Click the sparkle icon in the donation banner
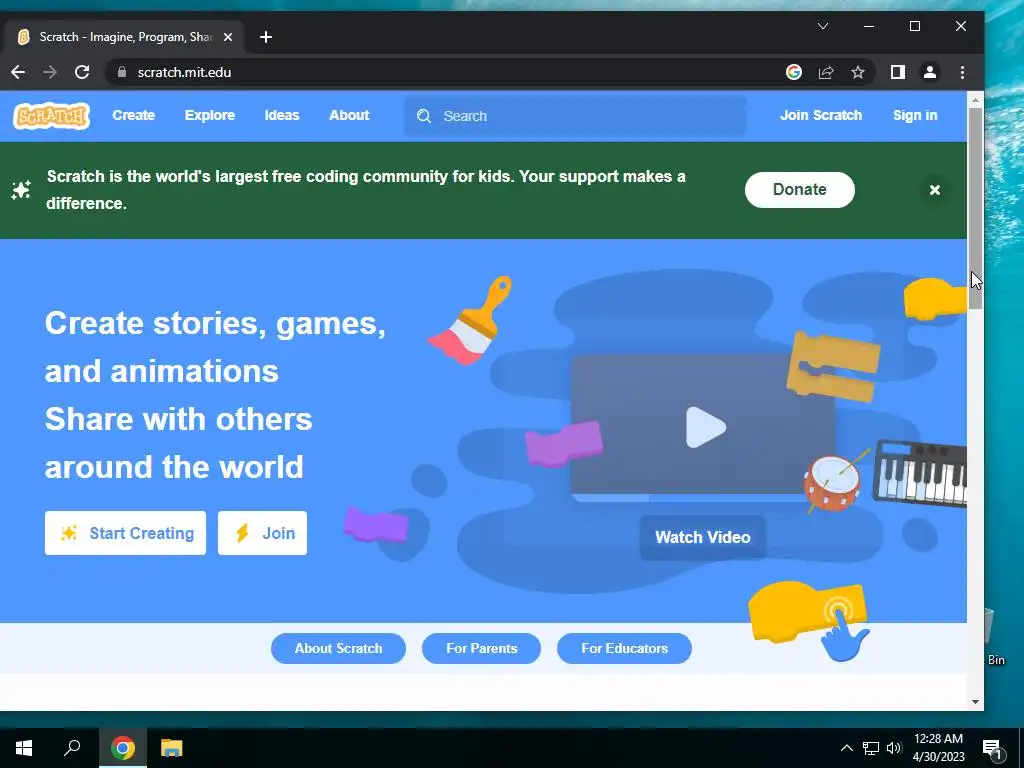The width and height of the screenshot is (1024, 768). [x=21, y=190]
